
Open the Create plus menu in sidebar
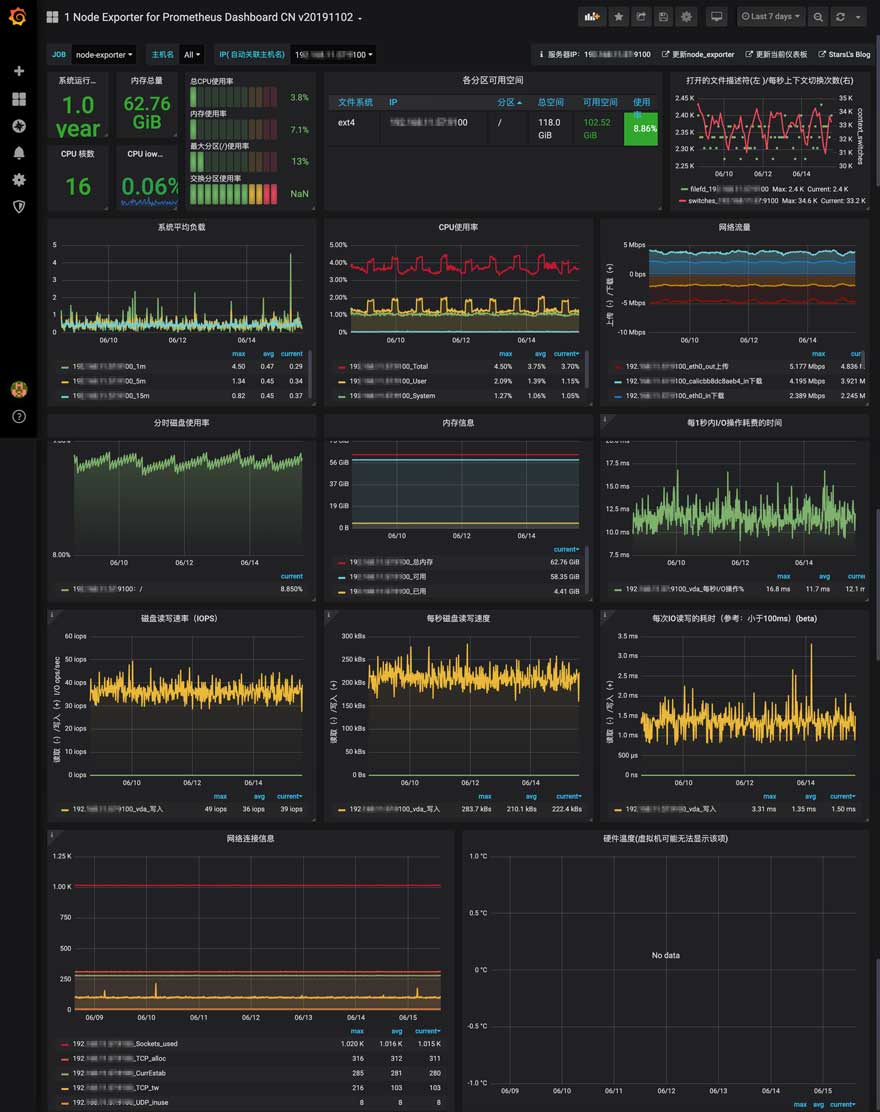click(18, 71)
